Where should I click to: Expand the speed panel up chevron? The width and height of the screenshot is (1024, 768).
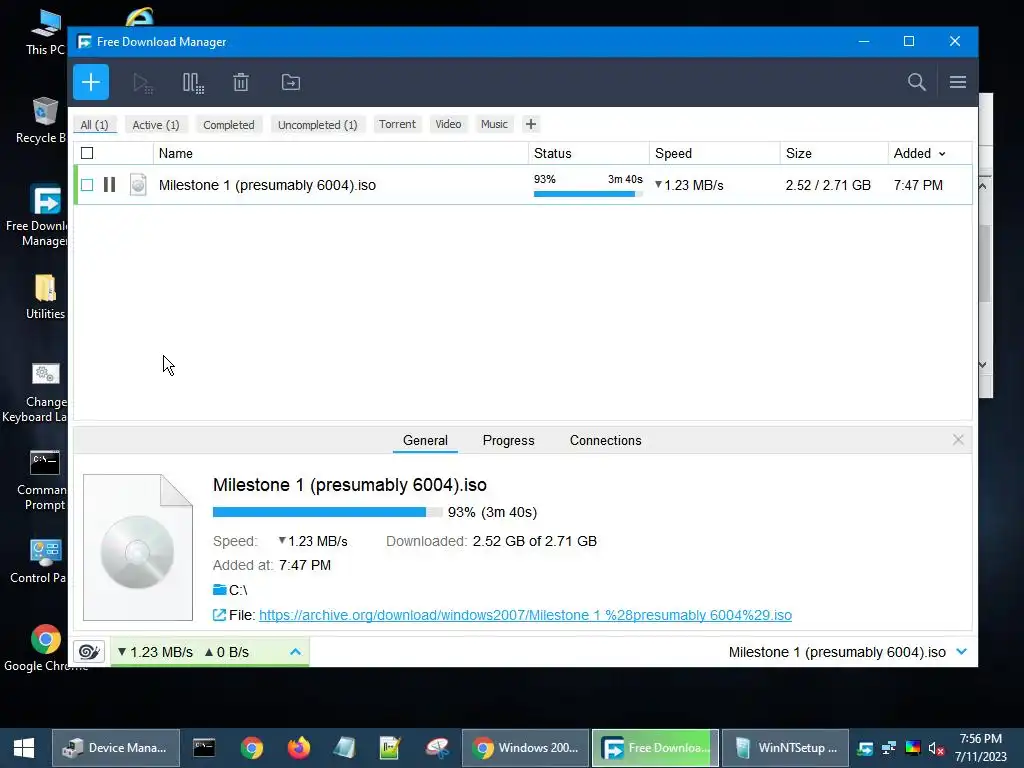295,652
